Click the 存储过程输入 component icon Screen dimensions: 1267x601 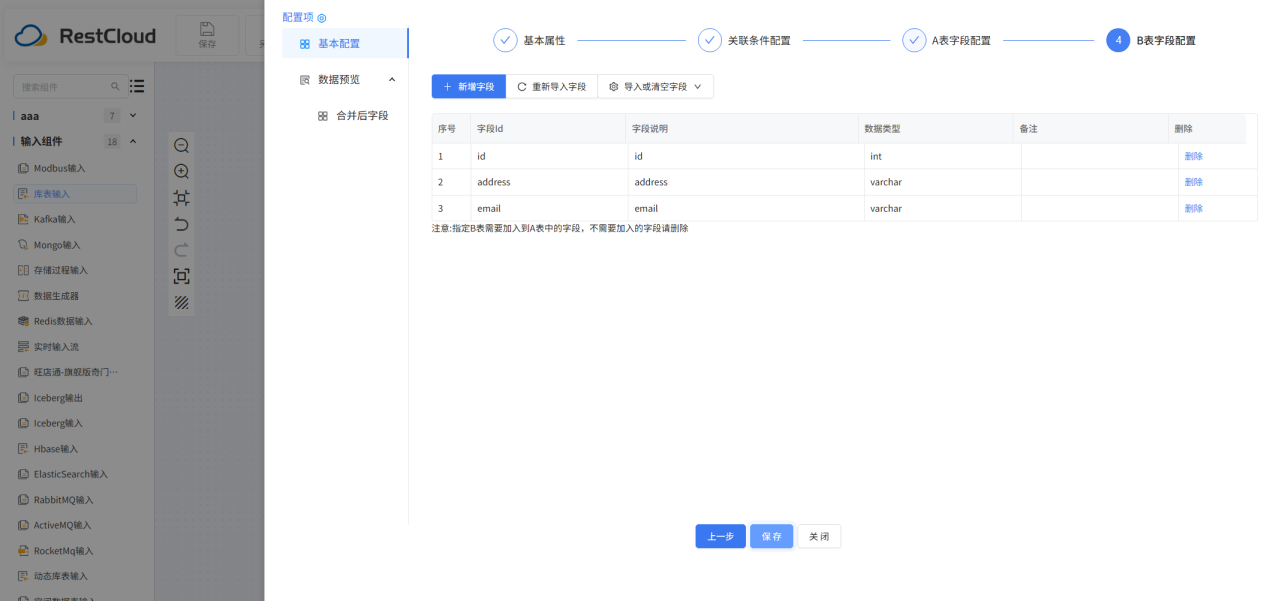tap(24, 270)
